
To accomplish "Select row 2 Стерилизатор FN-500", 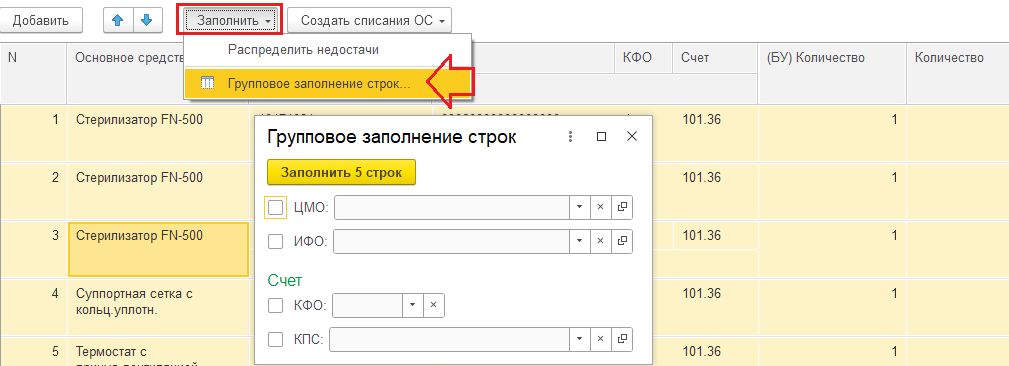I will point(158,191).
